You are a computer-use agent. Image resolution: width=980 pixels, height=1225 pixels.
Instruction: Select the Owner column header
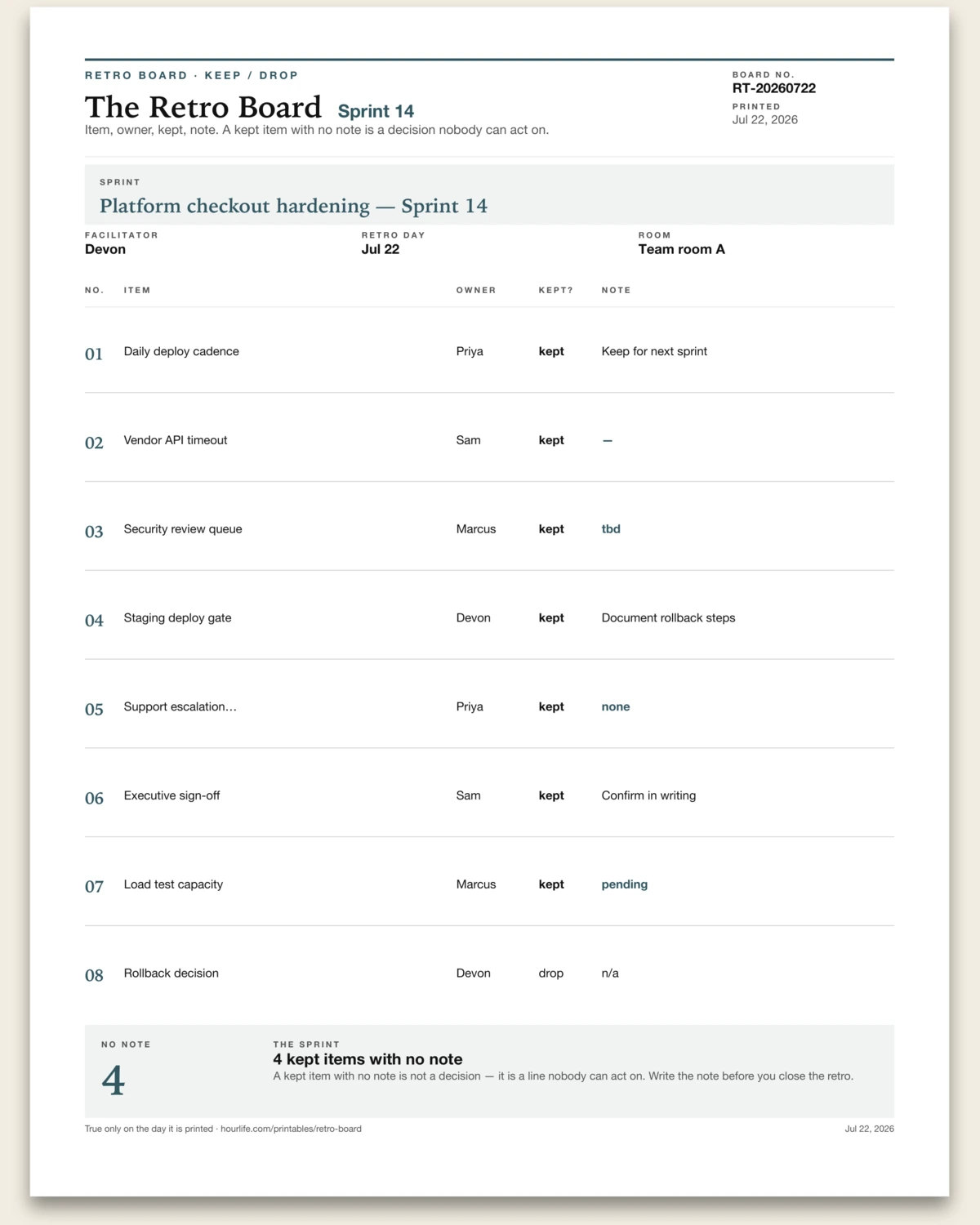(x=476, y=290)
